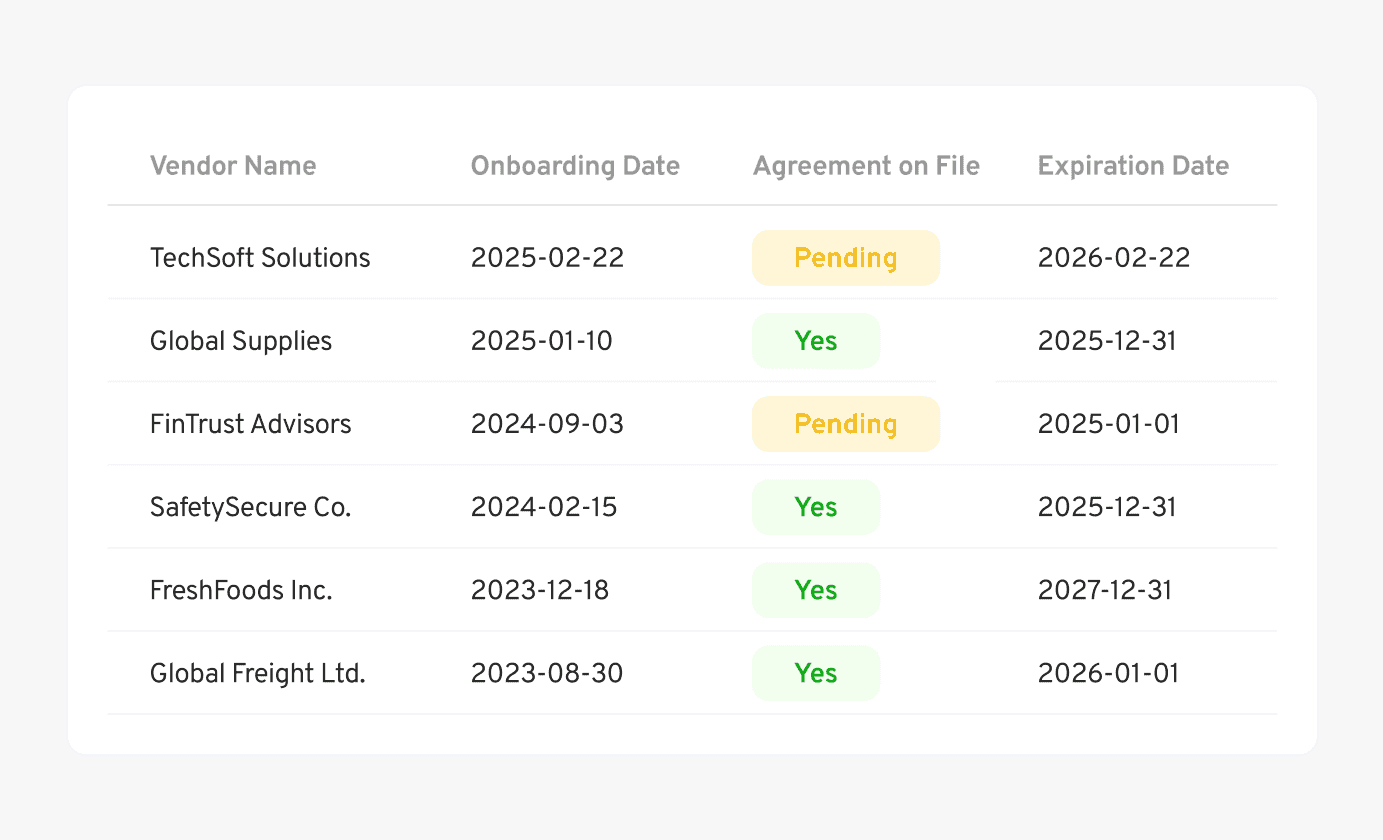The width and height of the screenshot is (1383, 840).
Task: Select FinTrust Advisors vendor name
Action: tap(251, 424)
